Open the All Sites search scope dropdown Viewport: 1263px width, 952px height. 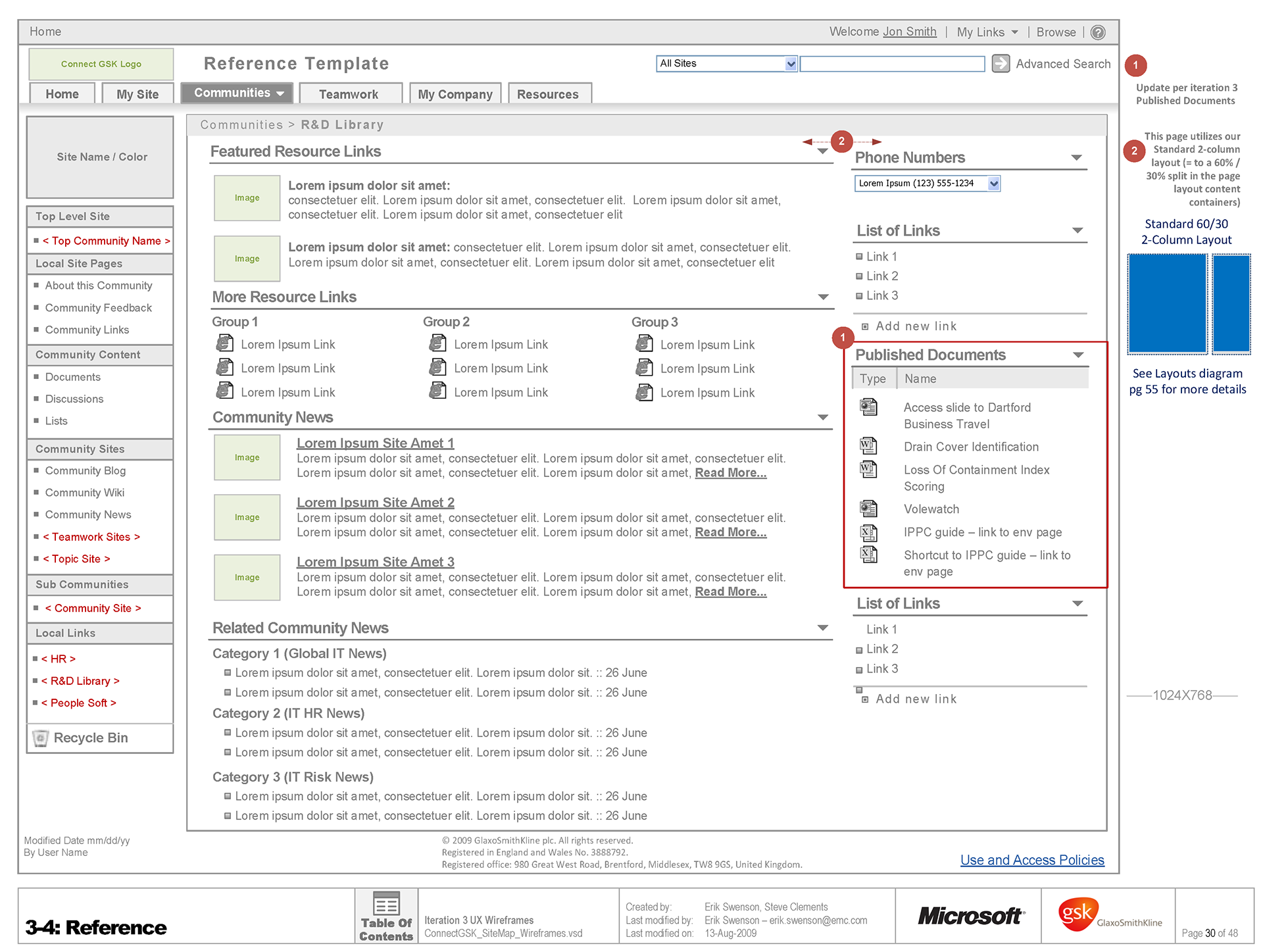pos(791,64)
